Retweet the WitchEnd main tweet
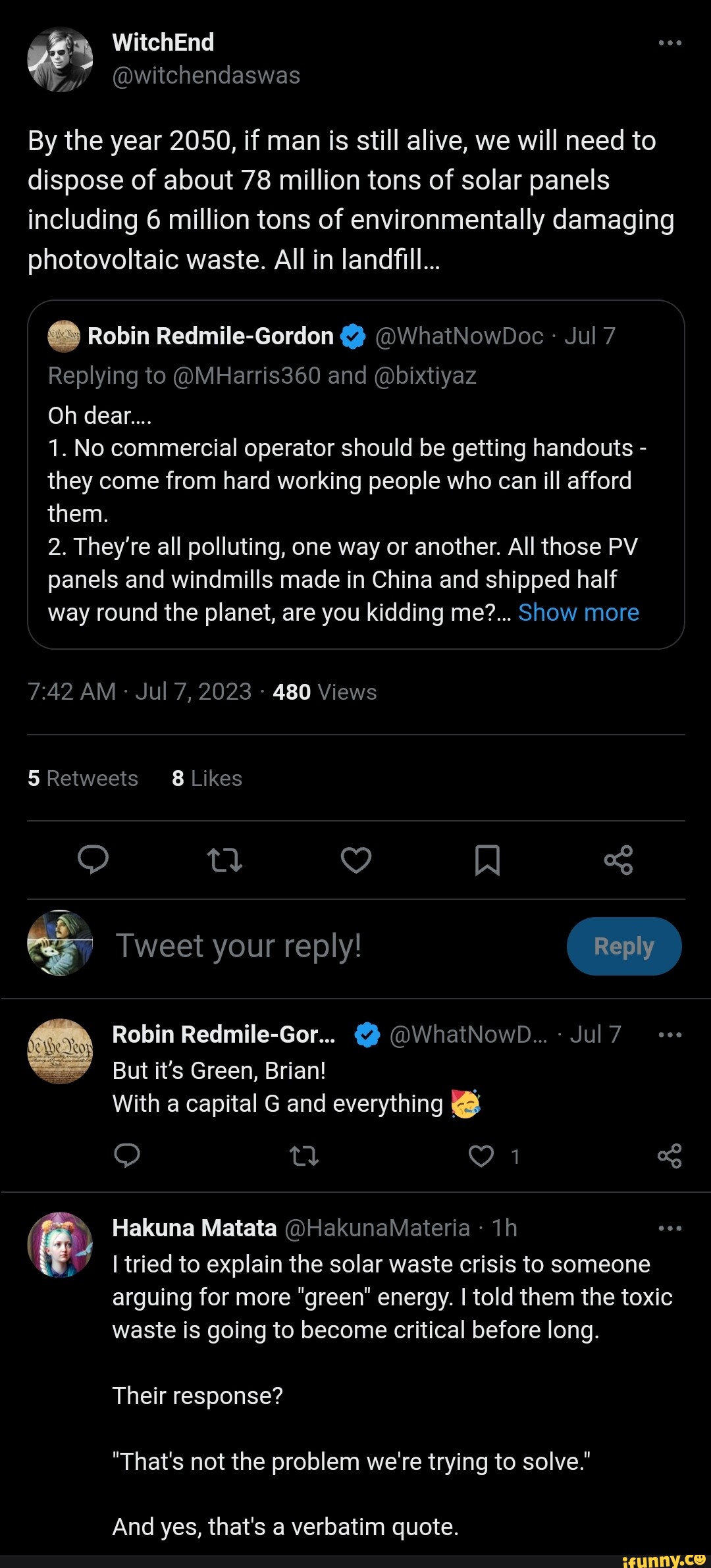 pyautogui.click(x=224, y=860)
